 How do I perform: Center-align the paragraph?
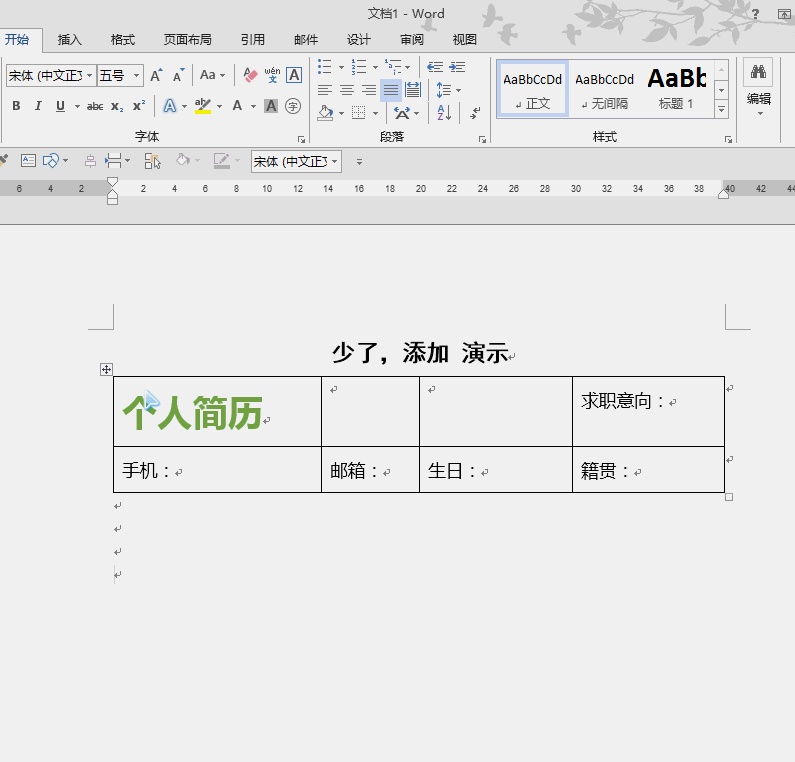347,90
